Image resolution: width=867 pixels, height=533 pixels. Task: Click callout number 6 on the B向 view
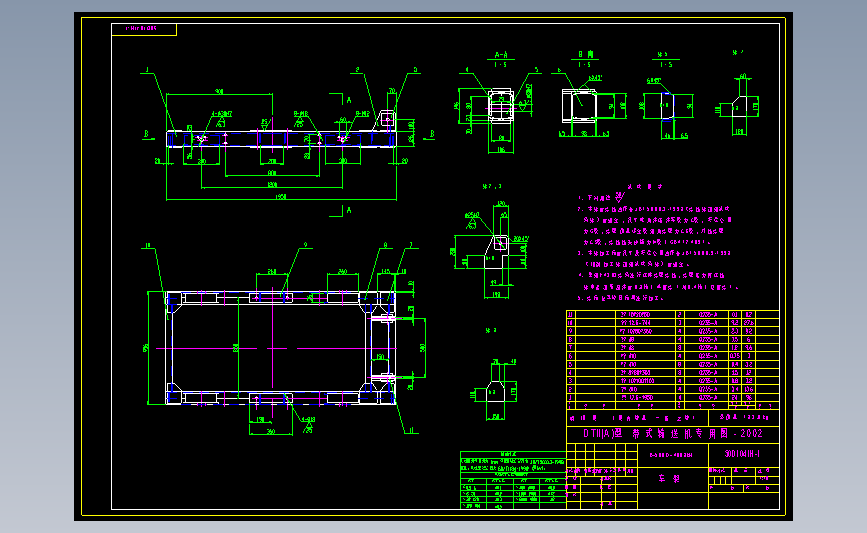point(559,70)
